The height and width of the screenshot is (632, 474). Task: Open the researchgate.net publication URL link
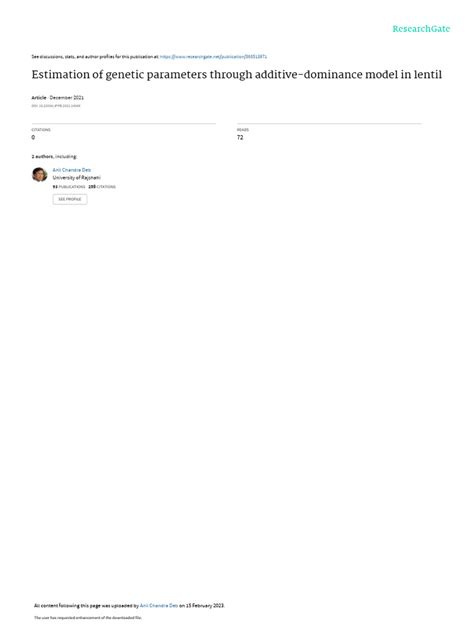tap(213, 57)
